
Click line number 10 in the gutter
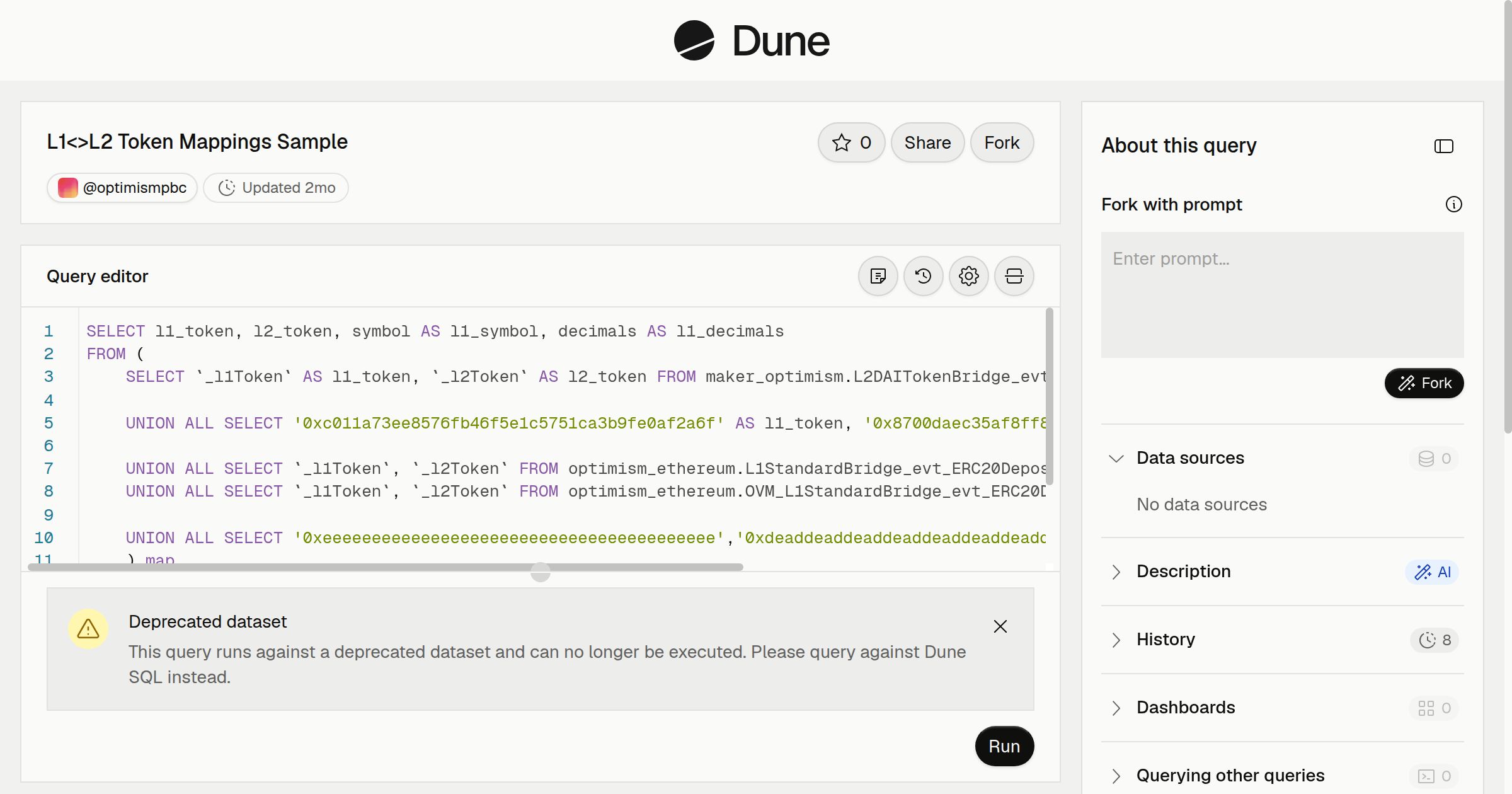click(43, 538)
